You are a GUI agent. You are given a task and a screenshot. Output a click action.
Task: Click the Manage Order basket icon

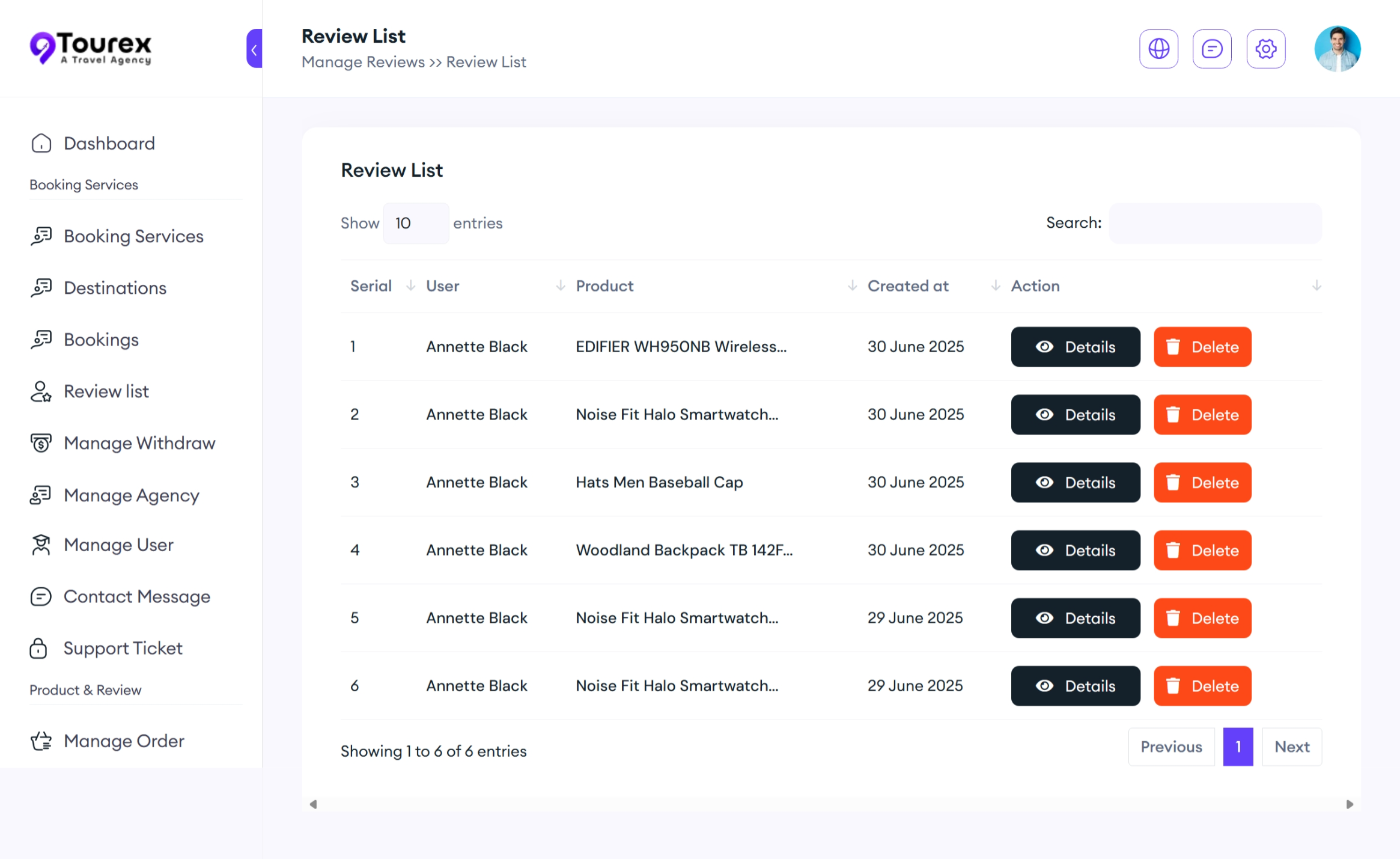point(41,741)
